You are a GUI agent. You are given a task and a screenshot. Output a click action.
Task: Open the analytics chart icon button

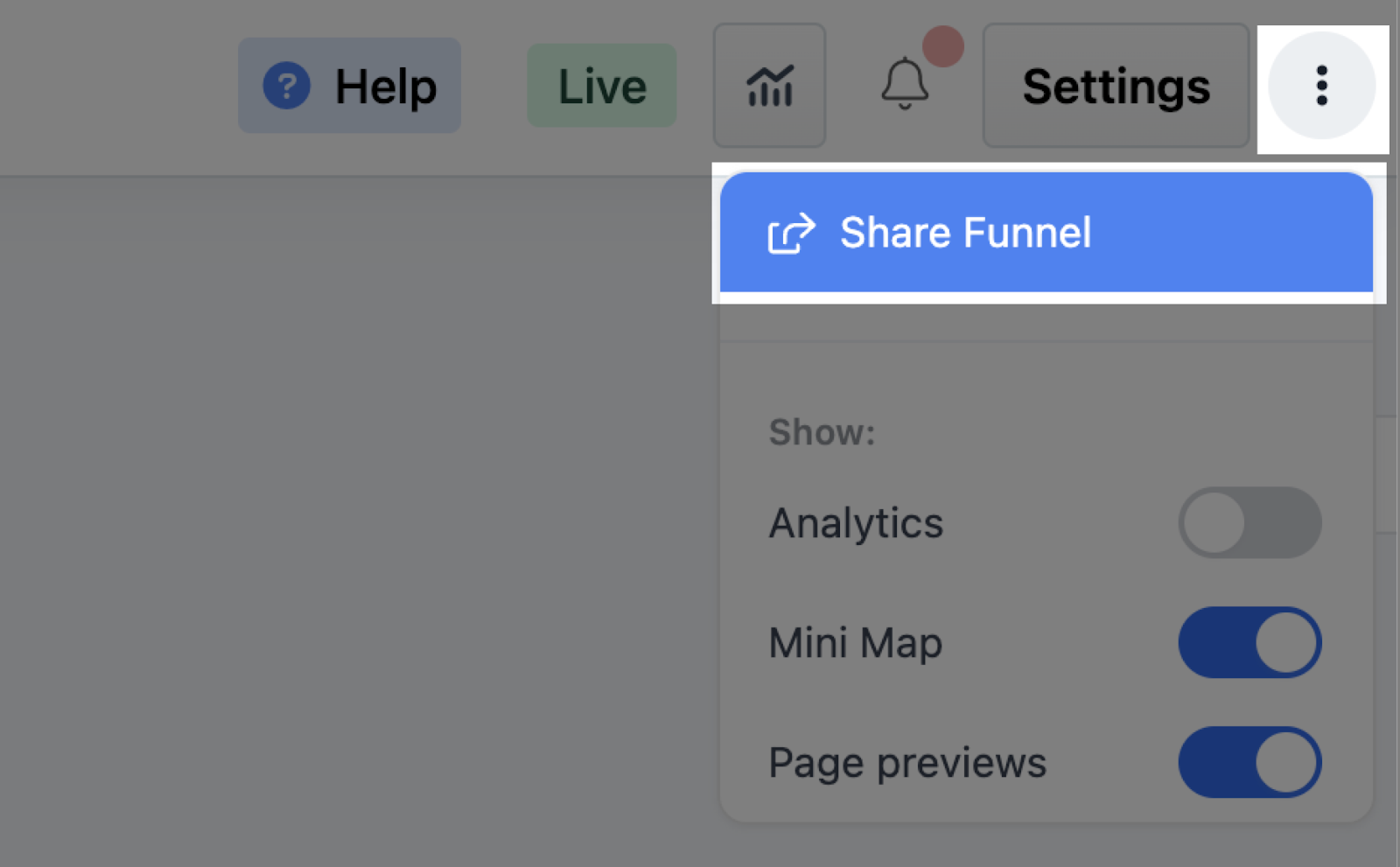(769, 86)
